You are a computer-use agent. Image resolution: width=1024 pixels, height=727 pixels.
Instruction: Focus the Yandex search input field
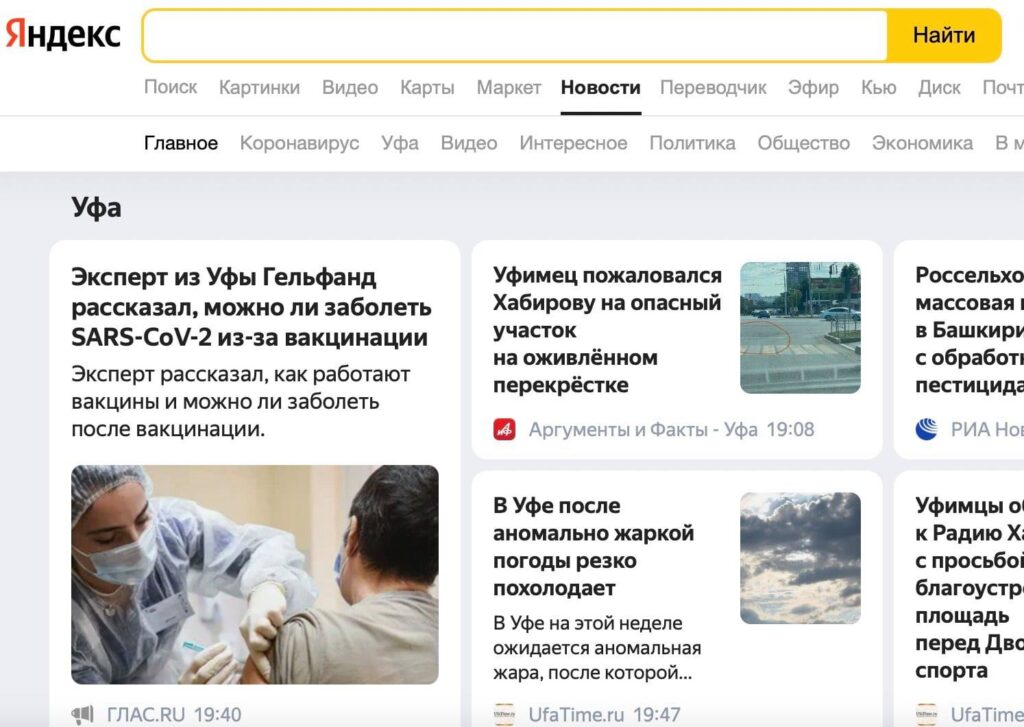[x=515, y=35]
